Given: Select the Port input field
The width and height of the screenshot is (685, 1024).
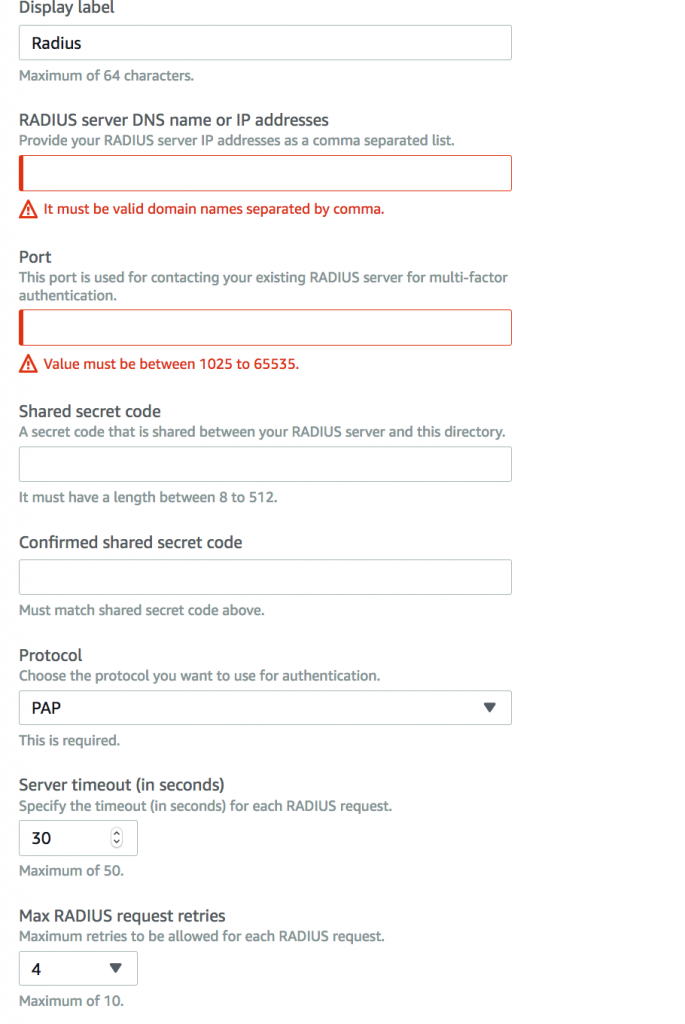Looking at the screenshot, I should click(x=265, y=327).
